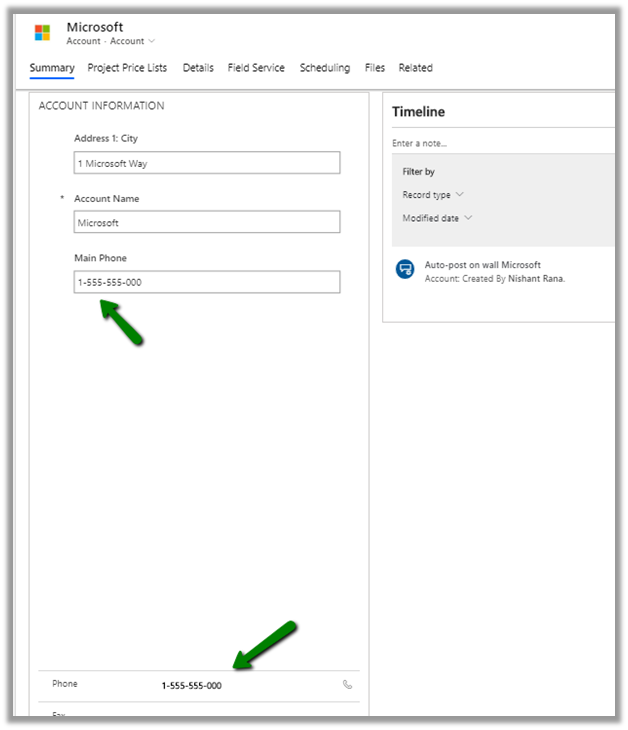The image size is (628, 730).
Task: Click the Address 1: City field
Action: click(207, 163)
